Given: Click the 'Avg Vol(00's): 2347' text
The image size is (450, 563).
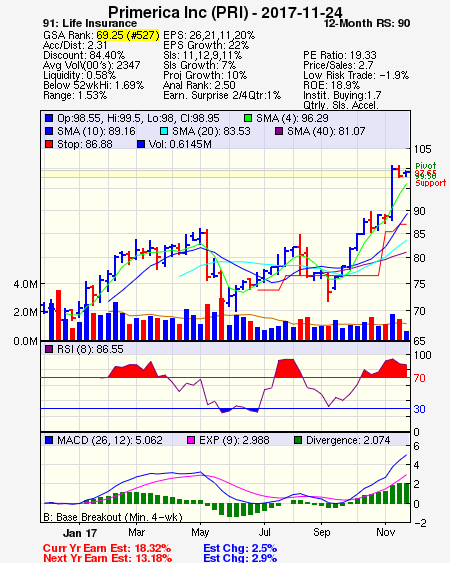Looking at the screenshot, I should pos(92,65).
